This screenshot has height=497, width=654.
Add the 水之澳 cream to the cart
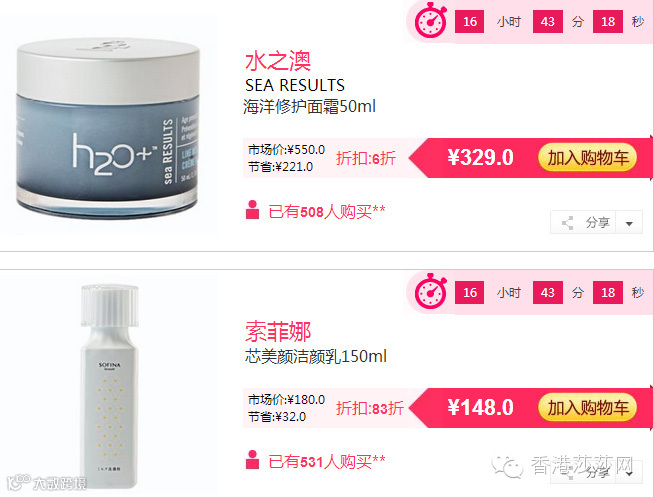[587, 158]
